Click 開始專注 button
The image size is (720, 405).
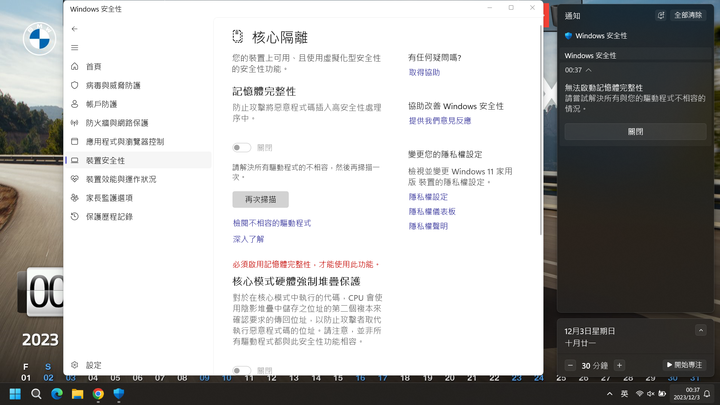tap(684, 365)
